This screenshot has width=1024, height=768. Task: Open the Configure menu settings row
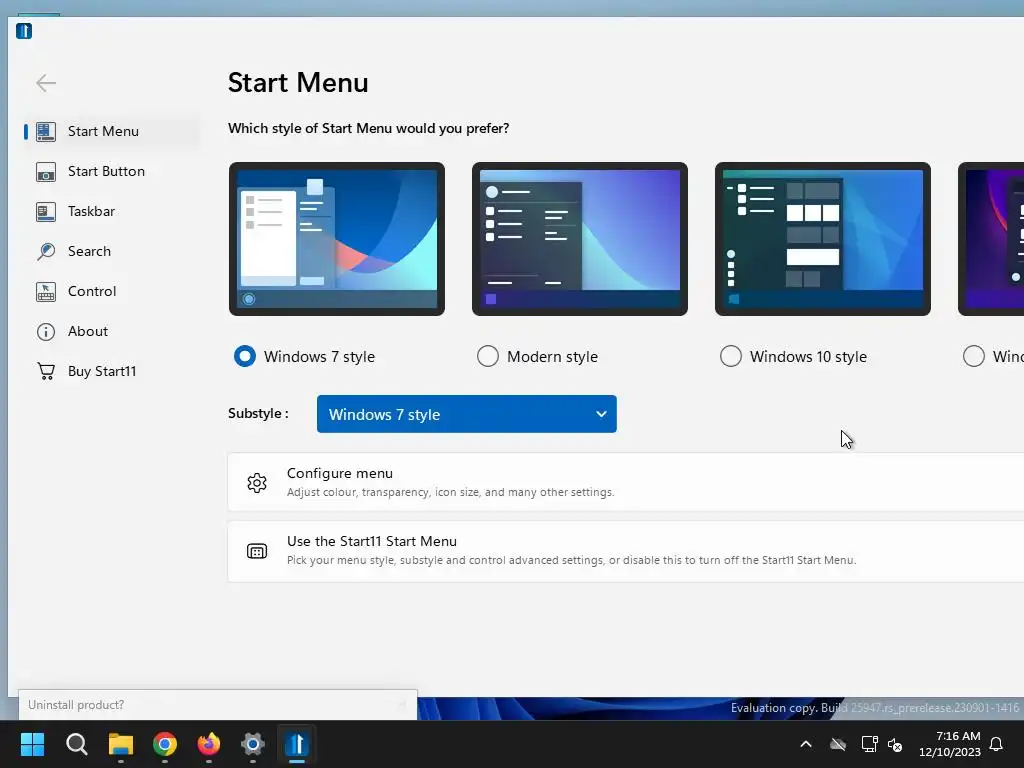coord(626,482)
